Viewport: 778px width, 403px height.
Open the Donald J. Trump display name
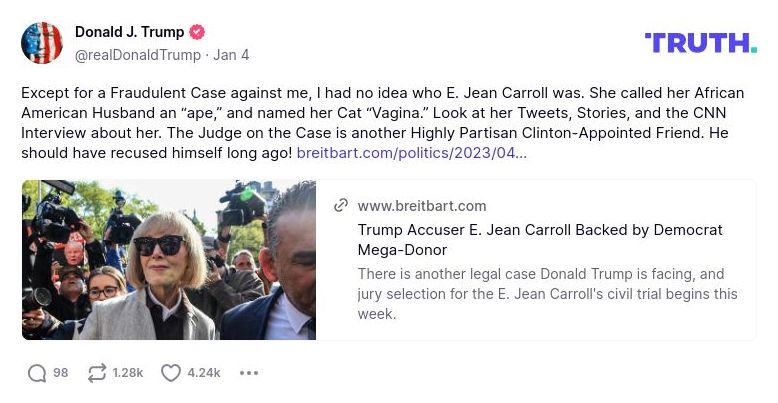pyautogui.click(x=129, y=32)
